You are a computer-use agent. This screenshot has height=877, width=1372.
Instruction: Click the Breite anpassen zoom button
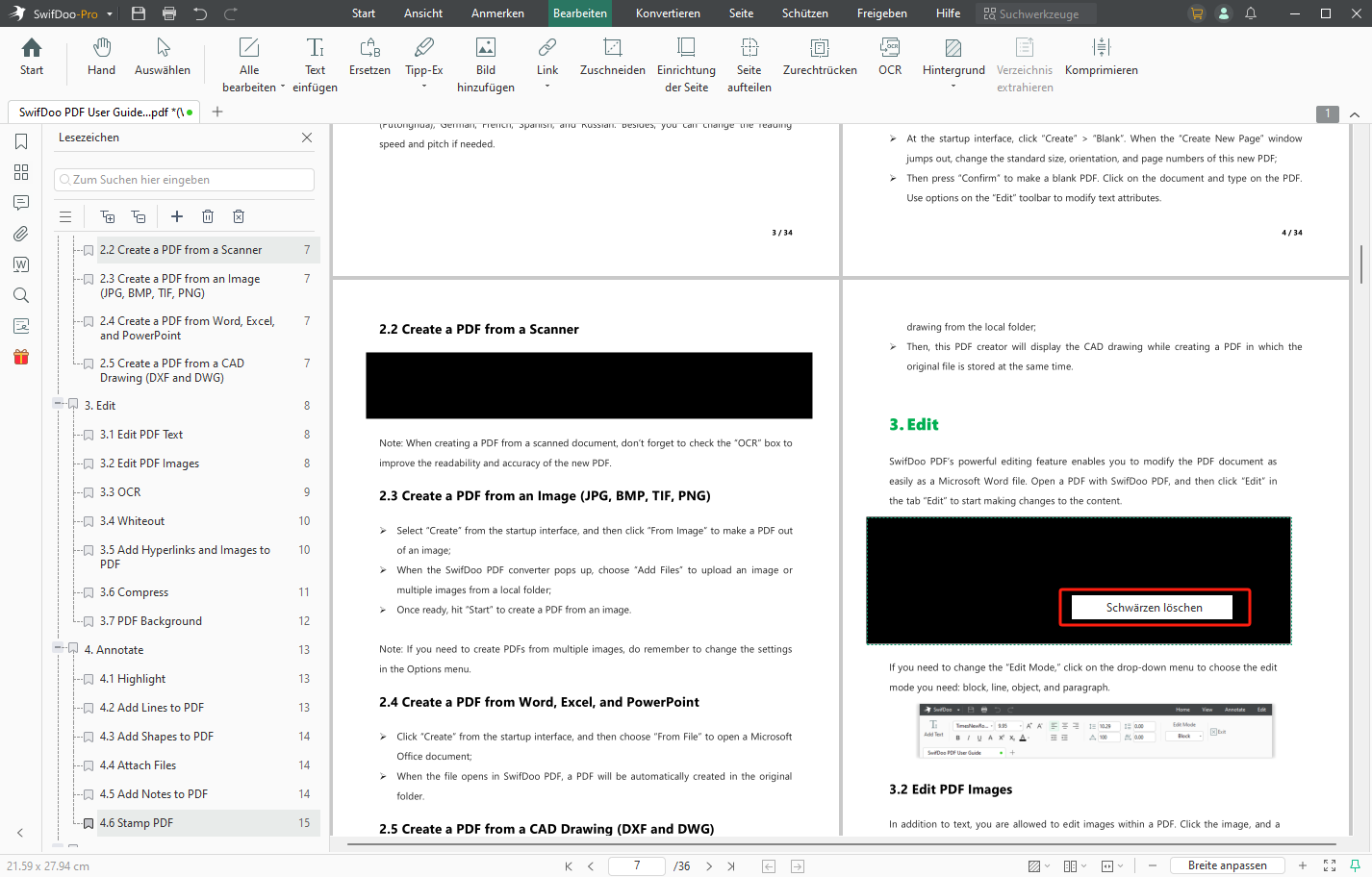1227,865
